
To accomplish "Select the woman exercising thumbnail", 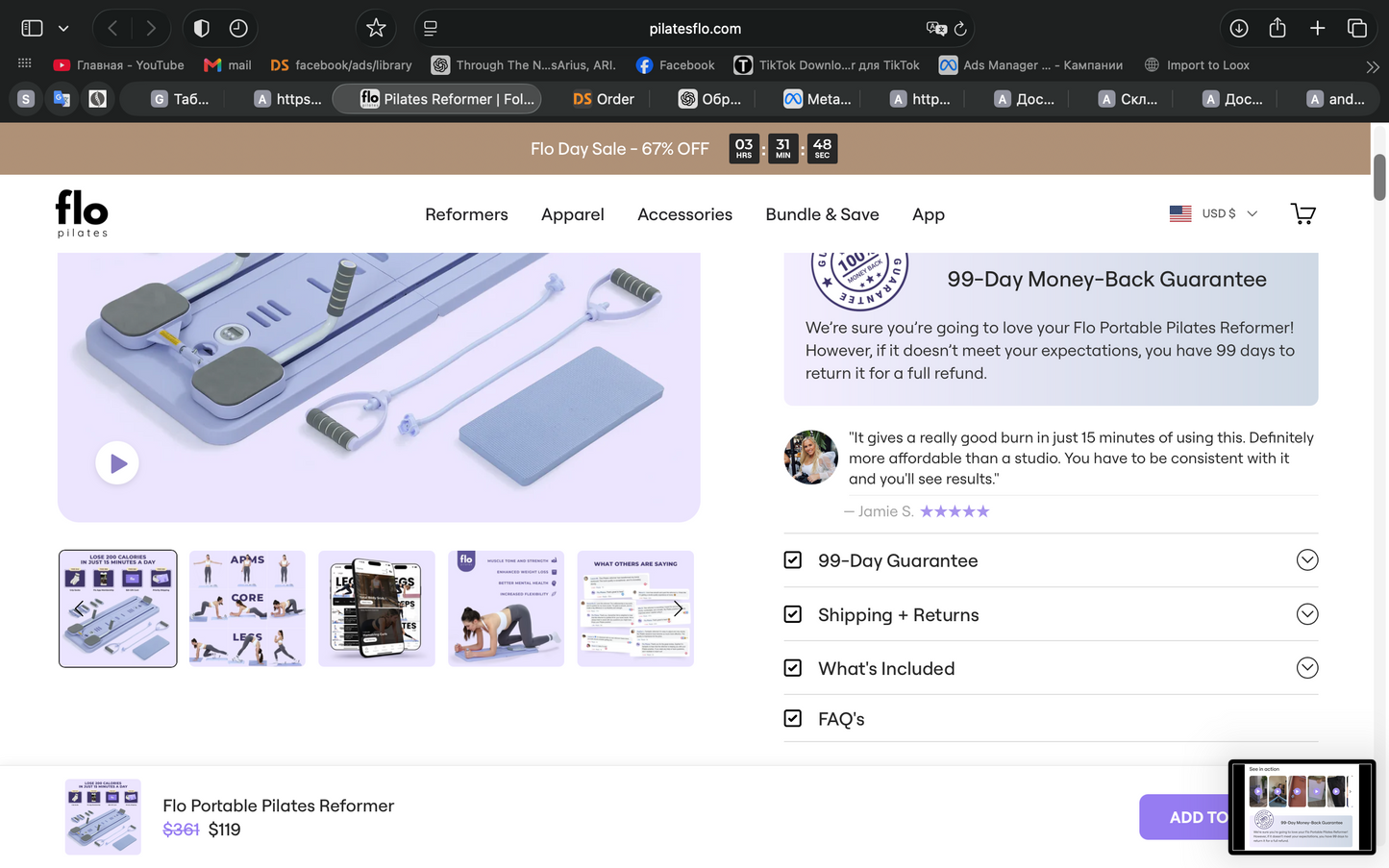I will (506, 608).
